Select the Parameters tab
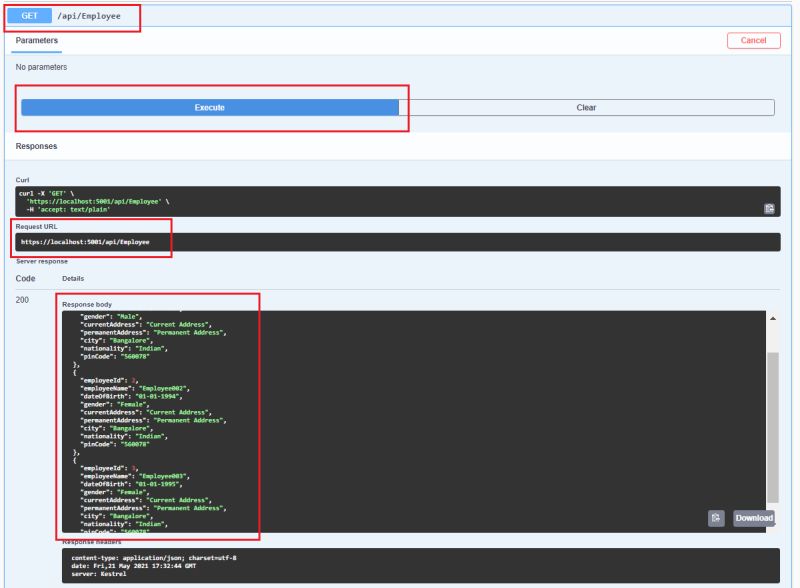 point(37,39)
